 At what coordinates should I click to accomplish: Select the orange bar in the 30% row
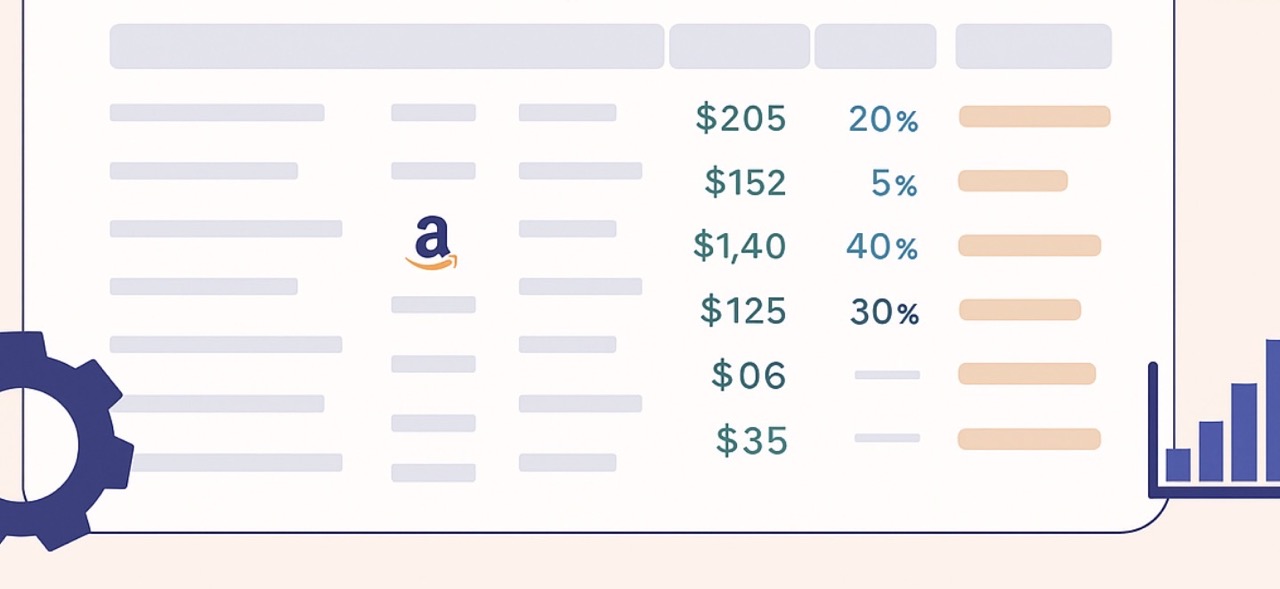[x=1020, y=310]
